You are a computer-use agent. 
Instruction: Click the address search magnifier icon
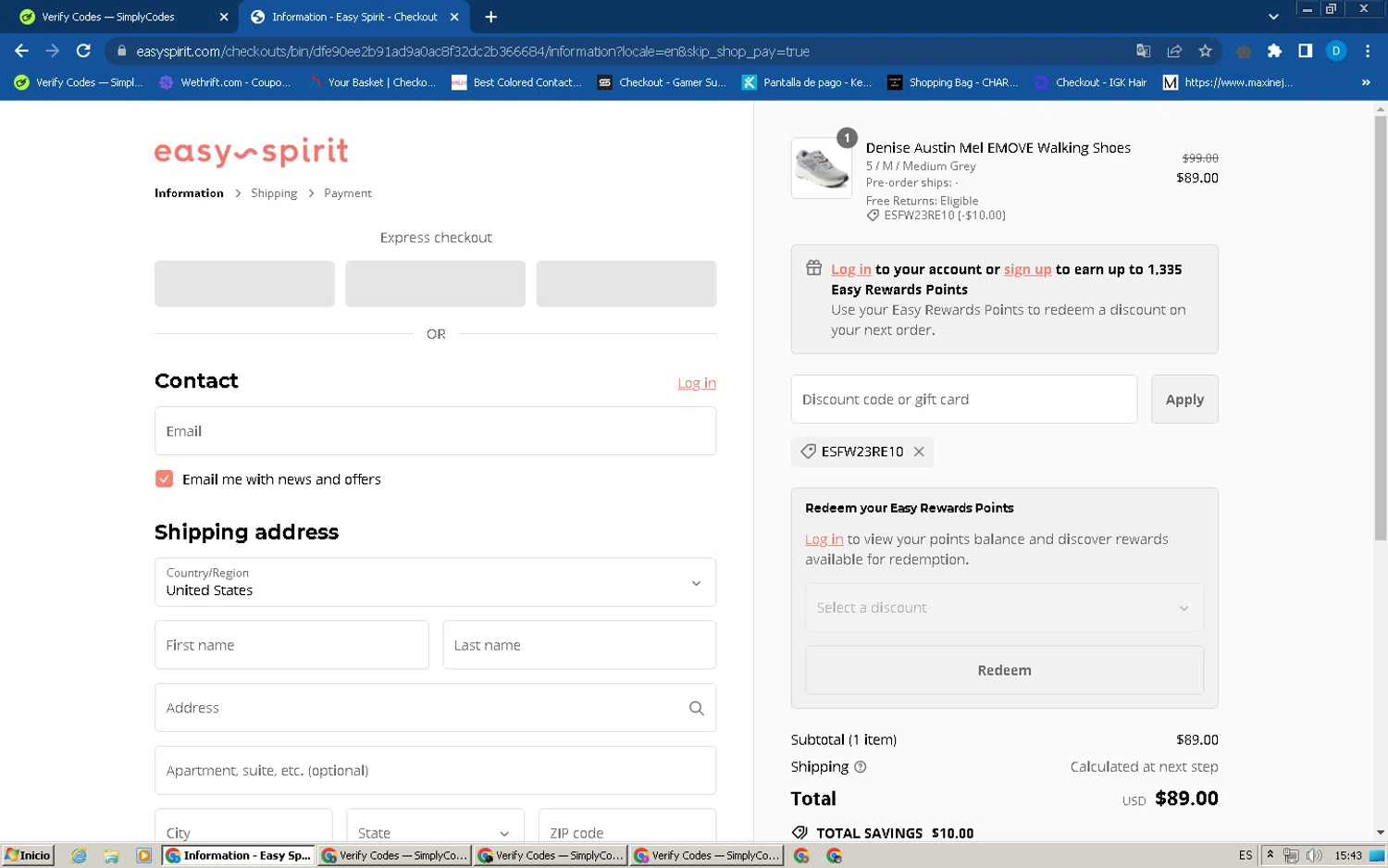(696, 708)
